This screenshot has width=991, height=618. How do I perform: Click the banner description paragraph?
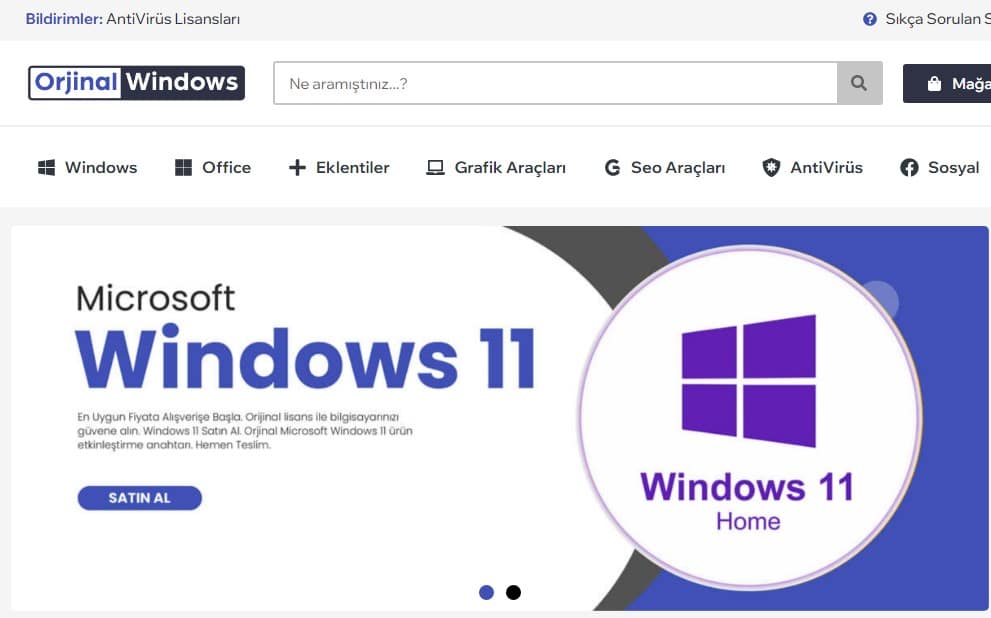pos(245,431)
